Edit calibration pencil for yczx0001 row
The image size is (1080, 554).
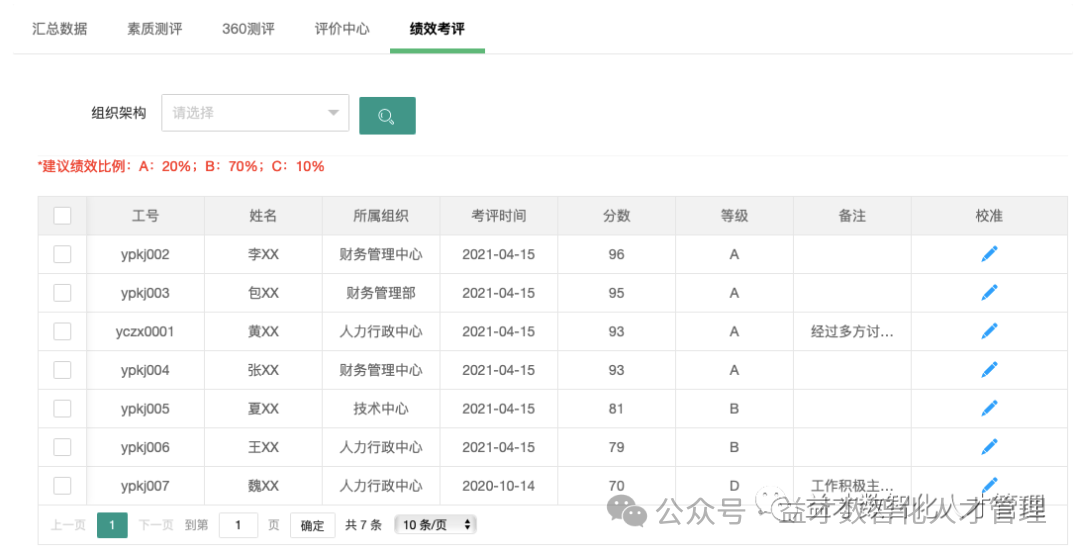[x=989, y=331]
